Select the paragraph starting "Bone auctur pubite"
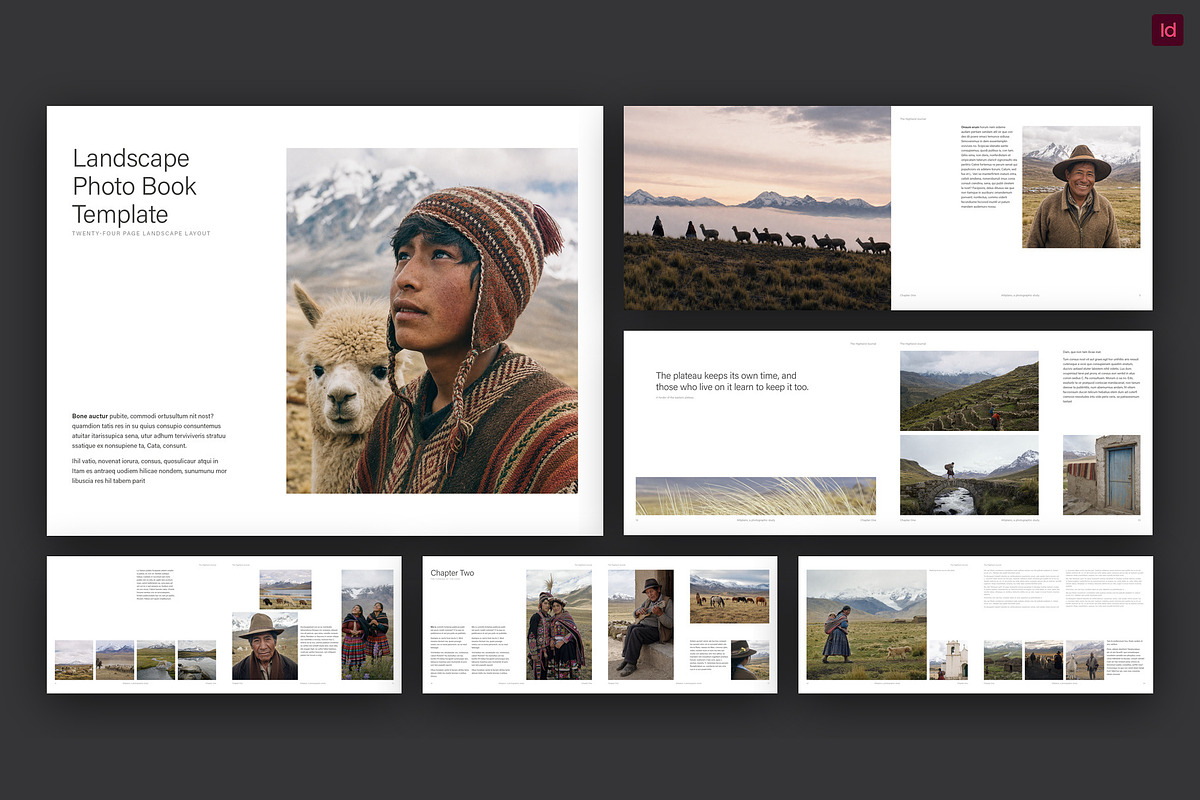 (149, 431)
